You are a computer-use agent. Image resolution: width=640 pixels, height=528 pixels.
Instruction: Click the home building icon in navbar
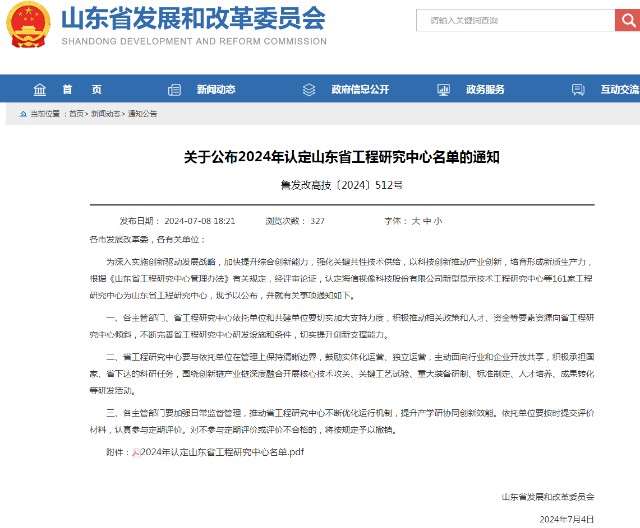[x=40, y=89]
